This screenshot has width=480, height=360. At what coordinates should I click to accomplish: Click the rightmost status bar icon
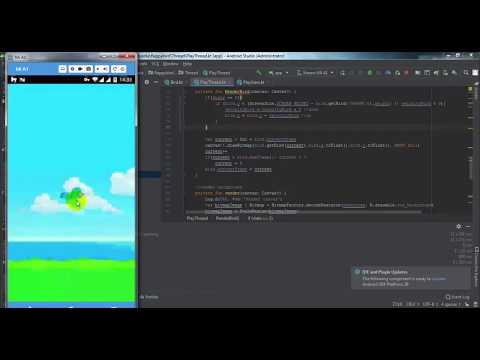[475, 304]
